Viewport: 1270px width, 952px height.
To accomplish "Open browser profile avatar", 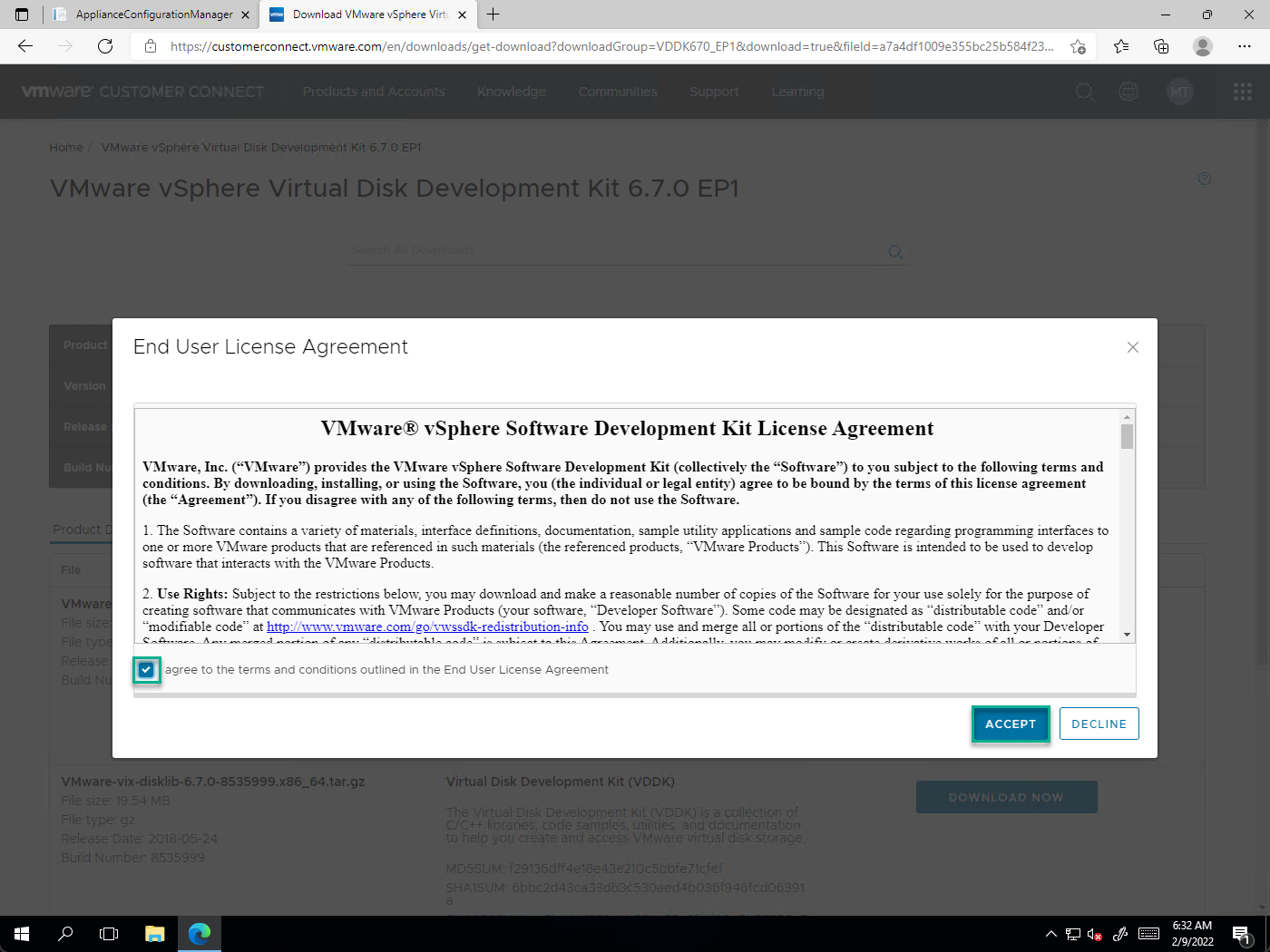I will pyautogui.click(x=1203, y=46).
